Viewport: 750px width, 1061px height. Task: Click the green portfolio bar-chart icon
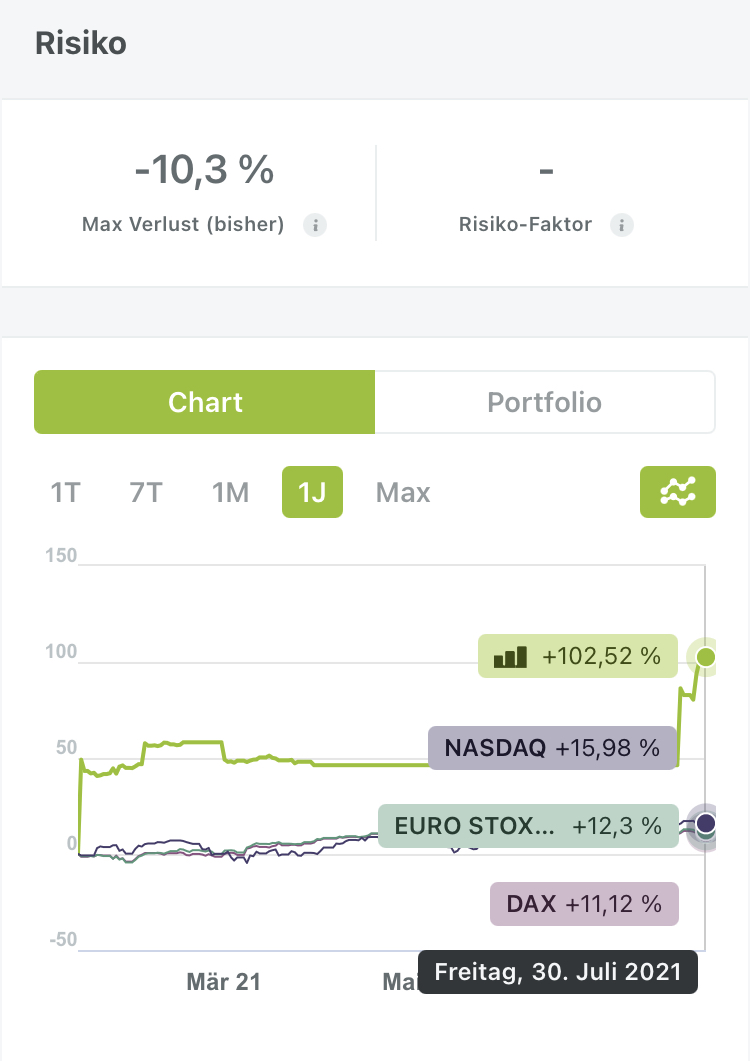point(510,657)
